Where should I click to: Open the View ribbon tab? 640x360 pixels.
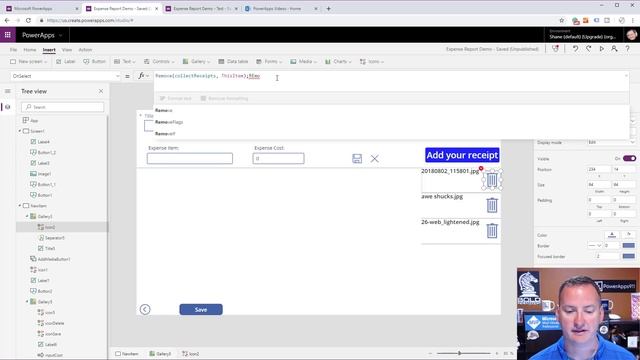pos(67,50)
